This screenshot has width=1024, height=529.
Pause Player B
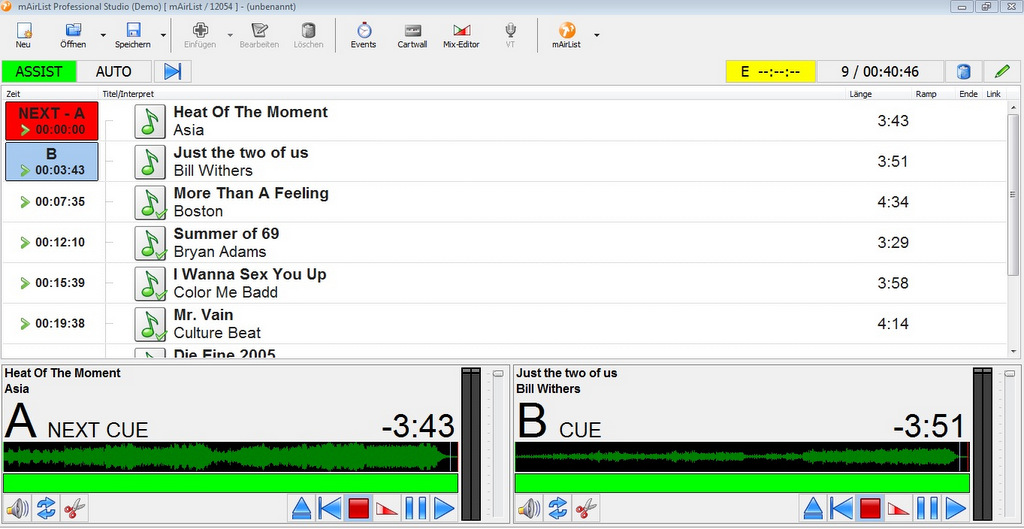(927, 507)
